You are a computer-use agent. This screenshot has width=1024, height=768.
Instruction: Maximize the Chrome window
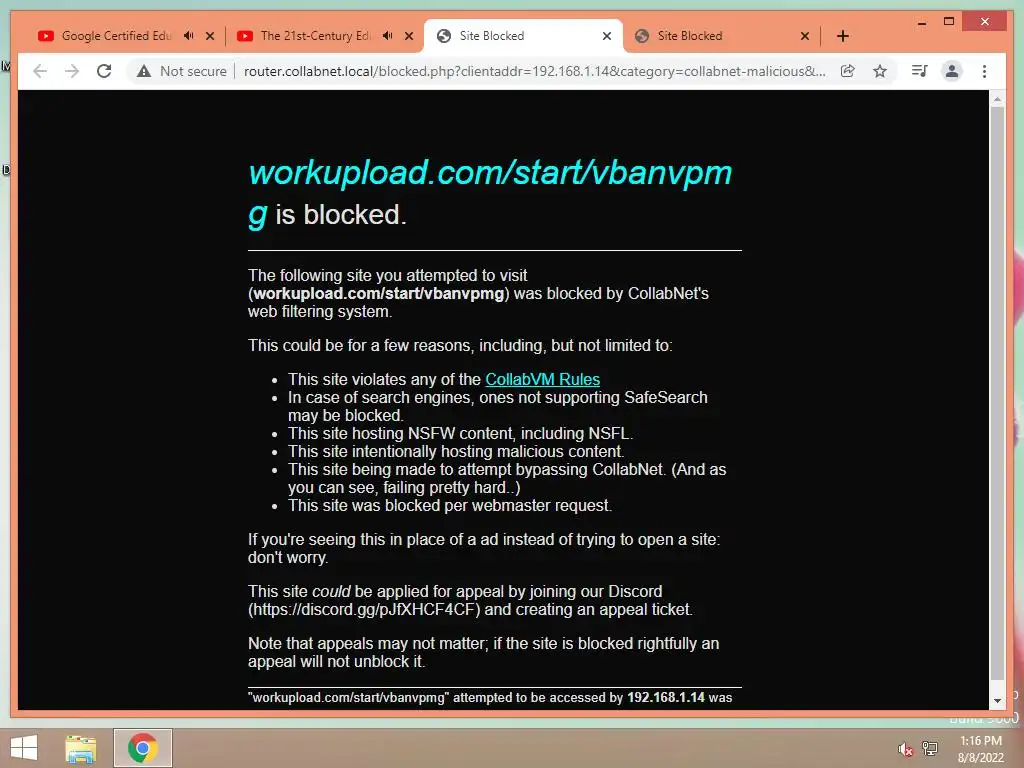(x=949, y=22)
